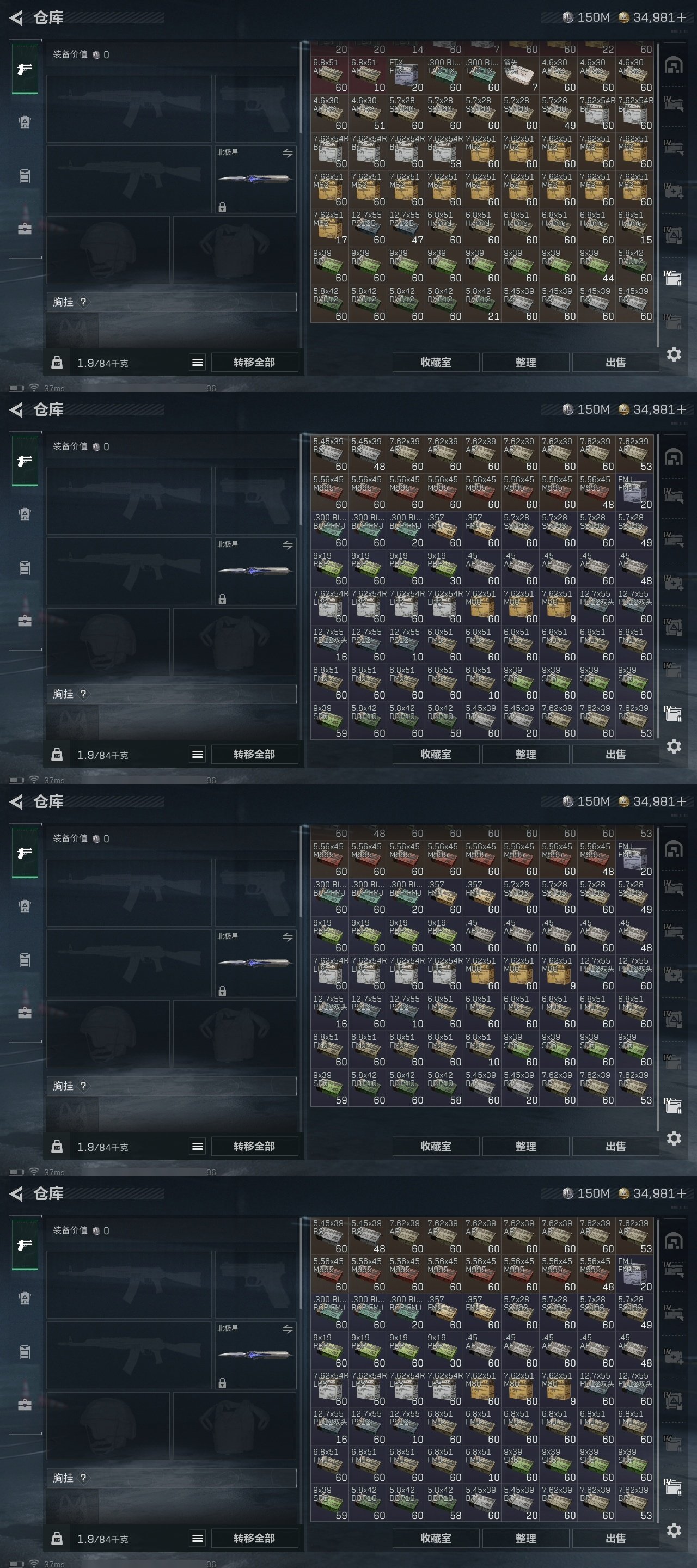Select 12.7x55 PS12B stack showing 47

click(x=406, y=228)
